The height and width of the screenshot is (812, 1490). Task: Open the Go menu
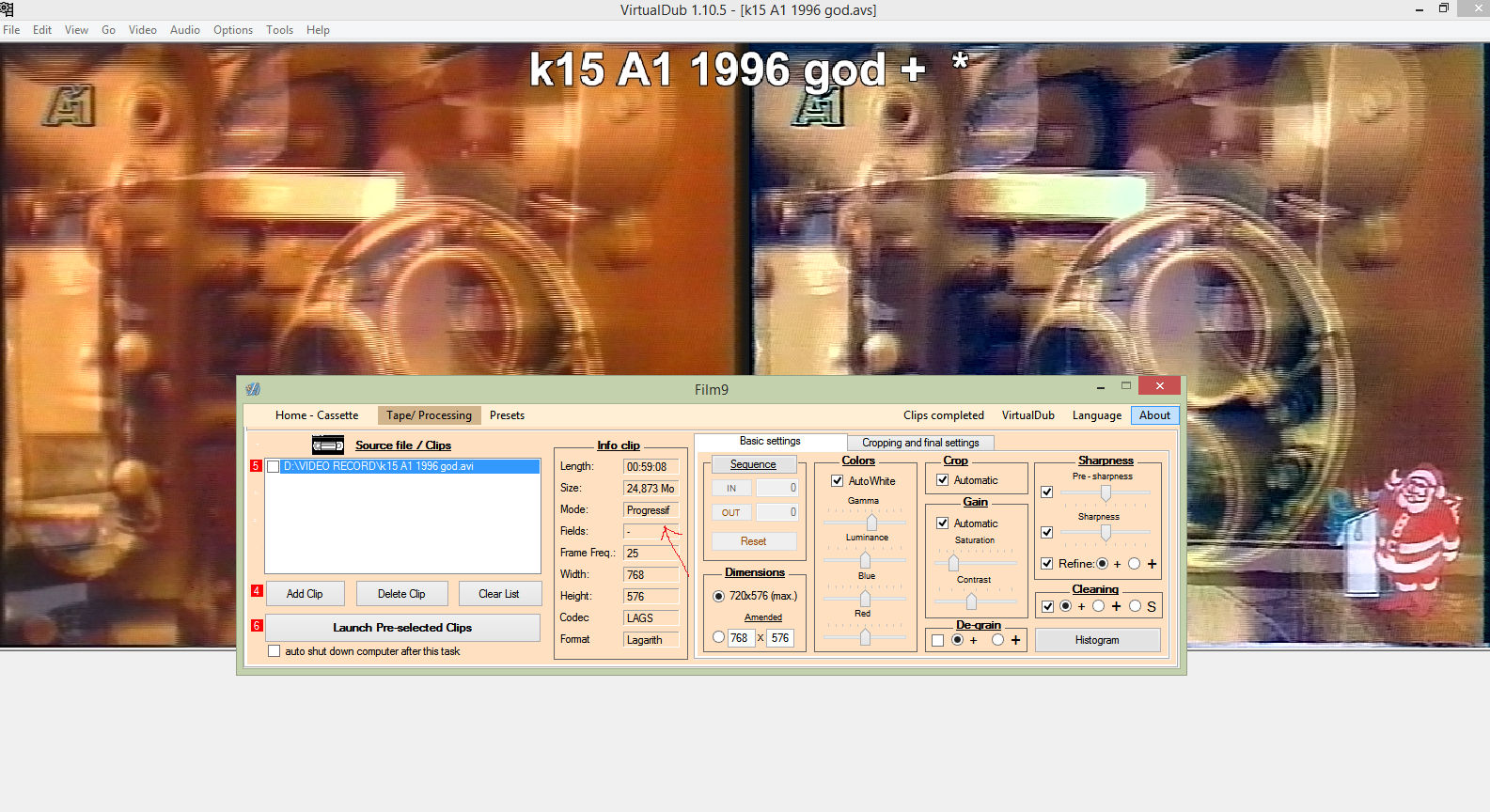coord(109,30)
